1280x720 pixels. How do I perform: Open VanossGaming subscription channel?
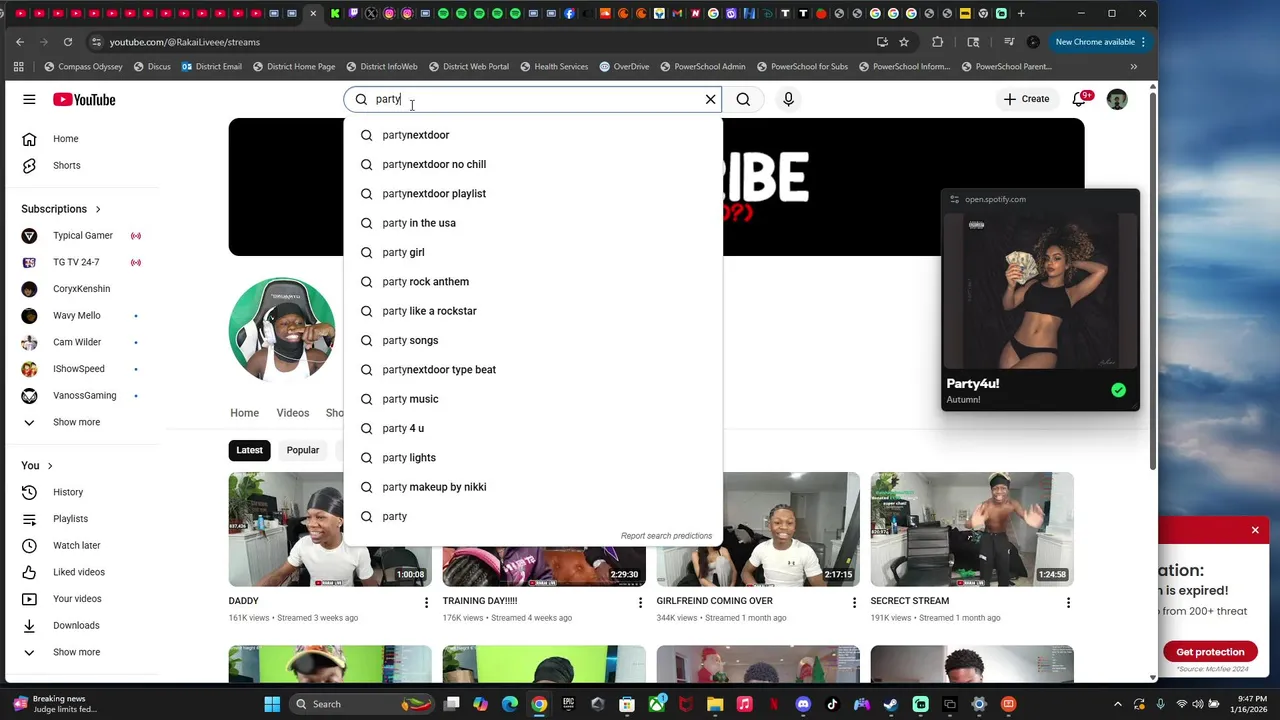coord(82,395)
